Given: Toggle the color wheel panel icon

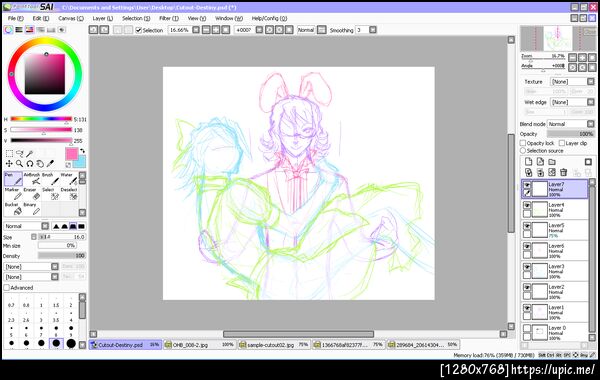Looking at the screenshot, I should [x=8, y=30].
